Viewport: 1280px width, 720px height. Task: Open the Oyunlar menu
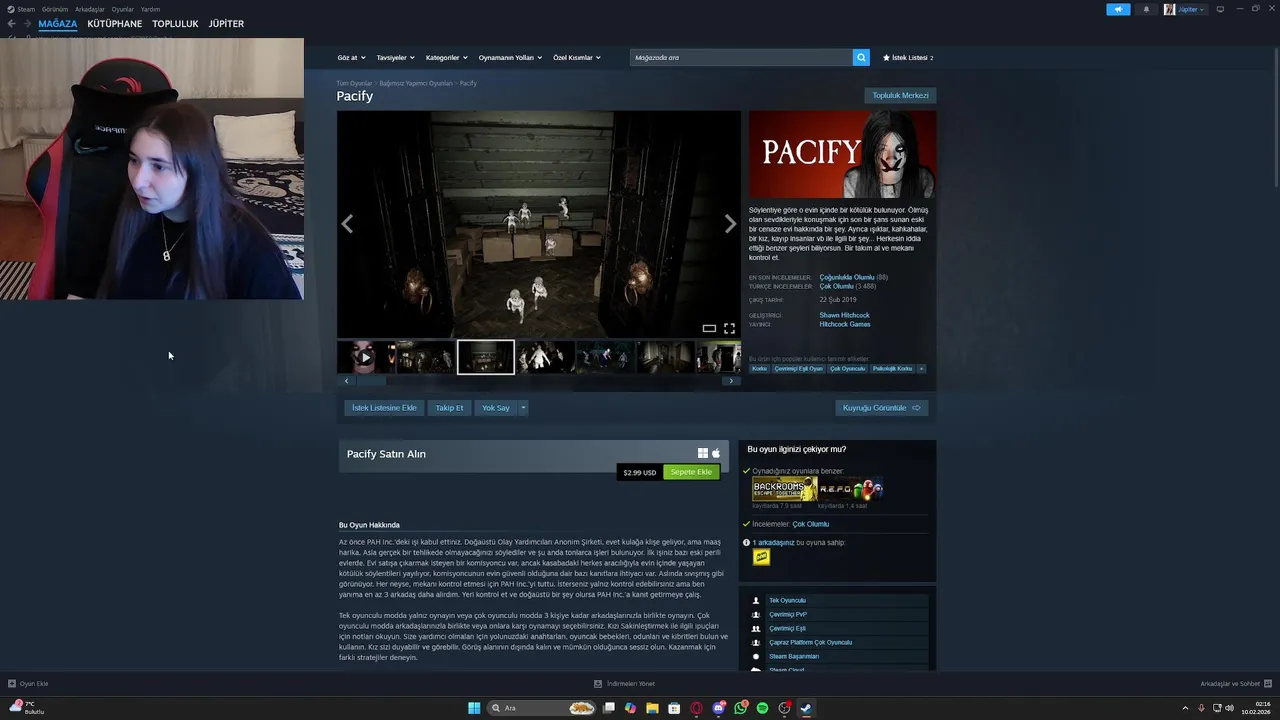tap(123, 9)
